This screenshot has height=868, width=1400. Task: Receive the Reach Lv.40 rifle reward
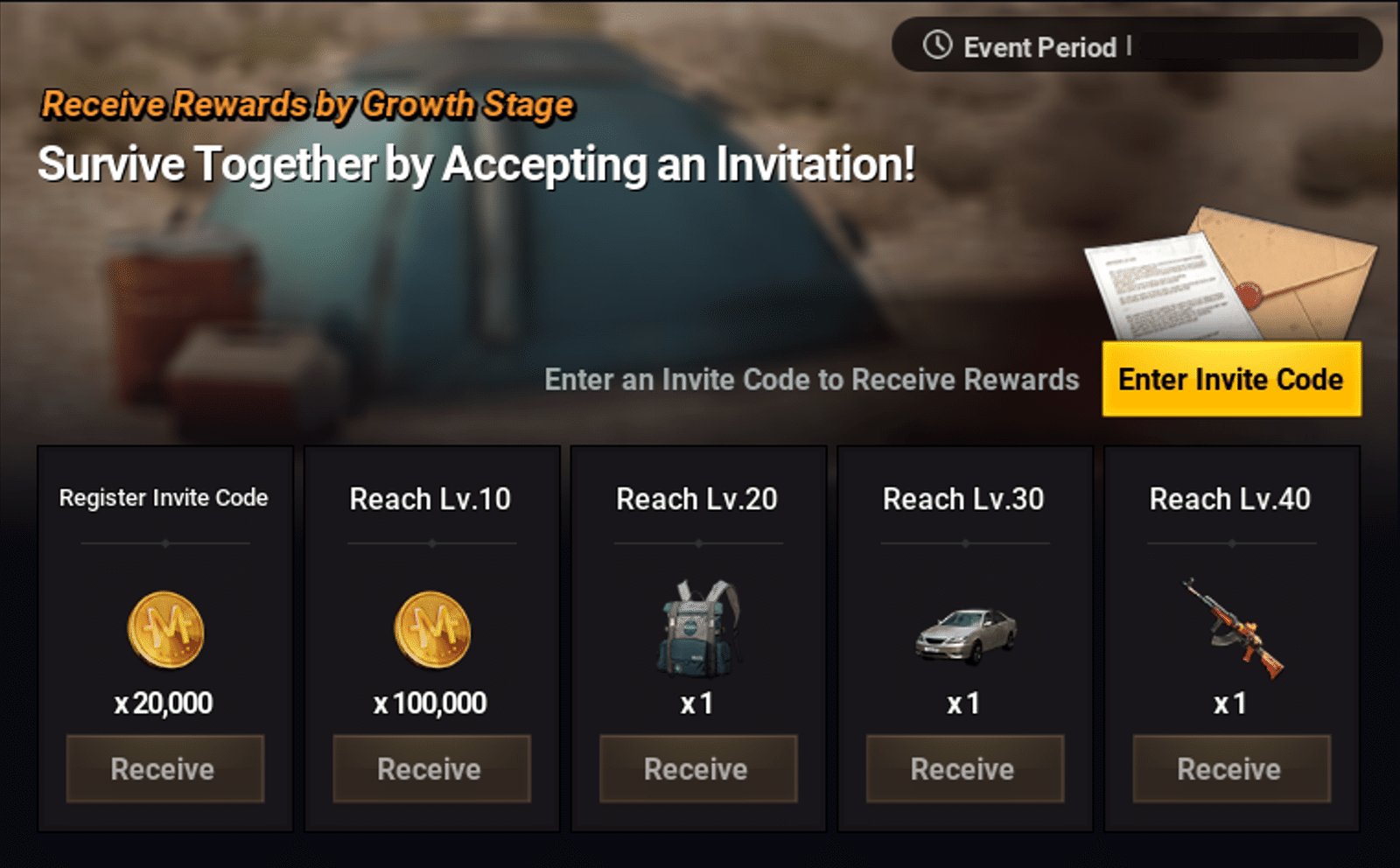pos(1231,768)
